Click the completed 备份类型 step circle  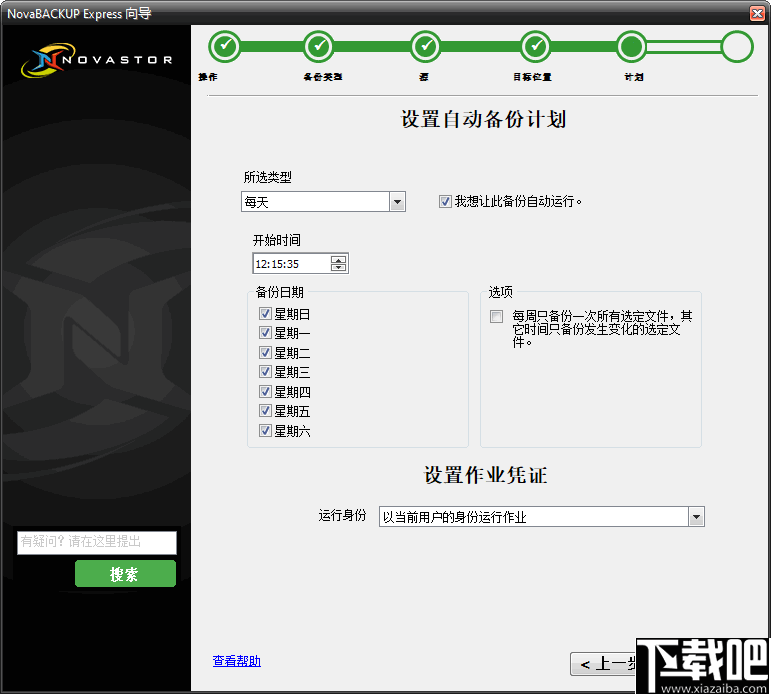(319, 46)
